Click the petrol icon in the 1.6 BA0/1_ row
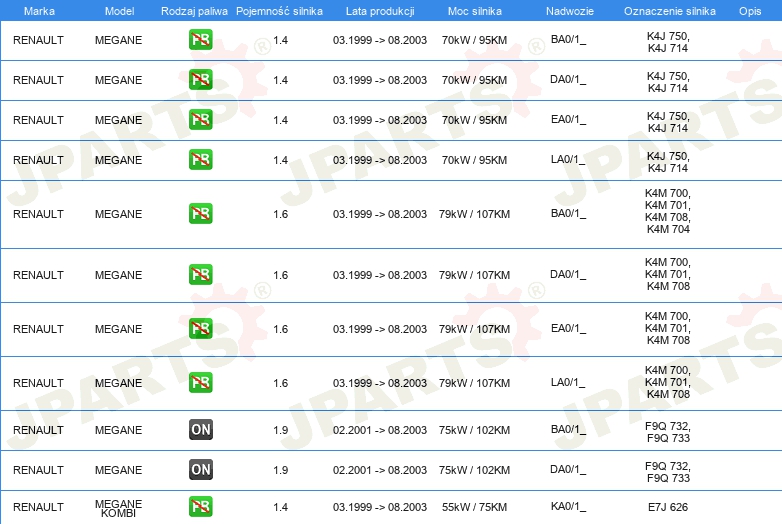Image resolution: width=782 pixels, height=524 pixels. [201, 213]
